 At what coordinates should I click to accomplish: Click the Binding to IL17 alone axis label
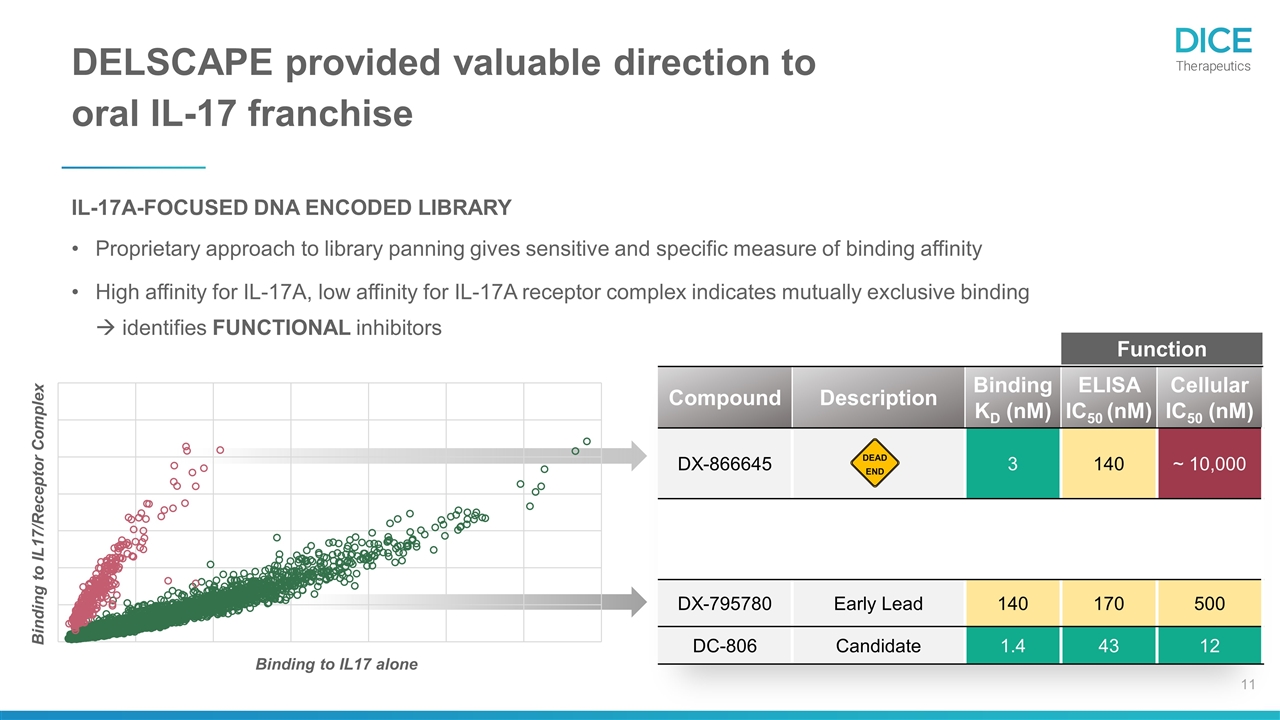click(x=336, y=664)
